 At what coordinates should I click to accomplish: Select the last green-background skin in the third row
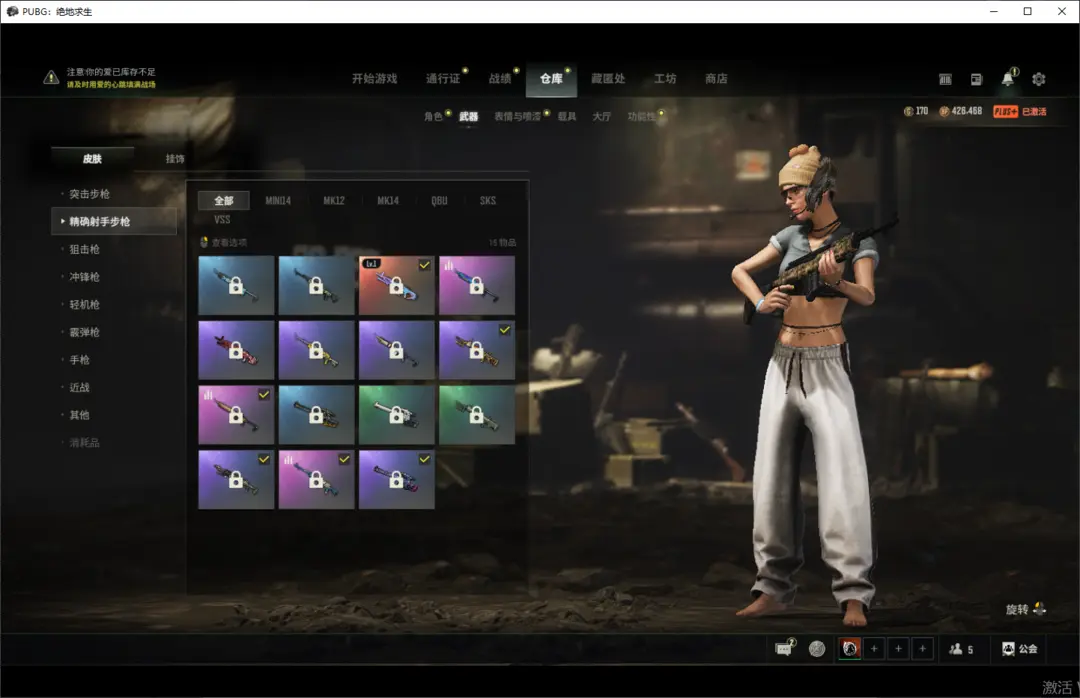click(477, 415)
